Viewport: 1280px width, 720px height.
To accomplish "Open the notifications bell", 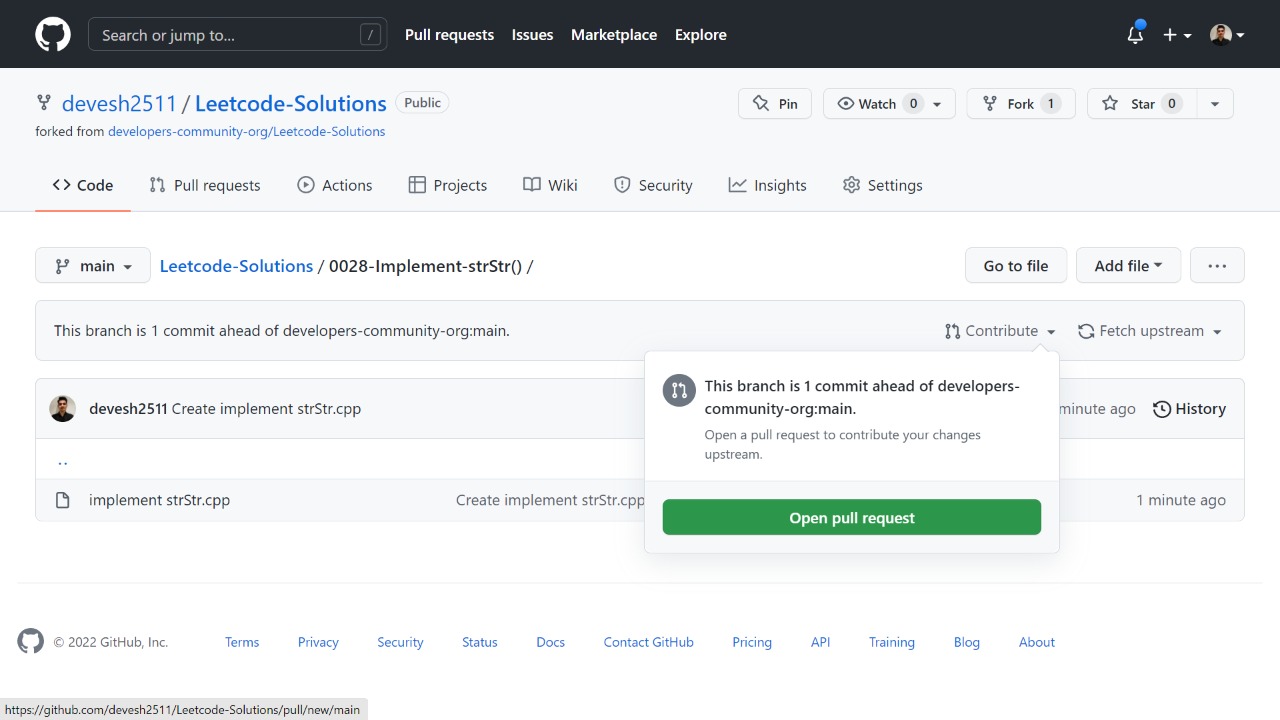I will [x=1135, y=35].
